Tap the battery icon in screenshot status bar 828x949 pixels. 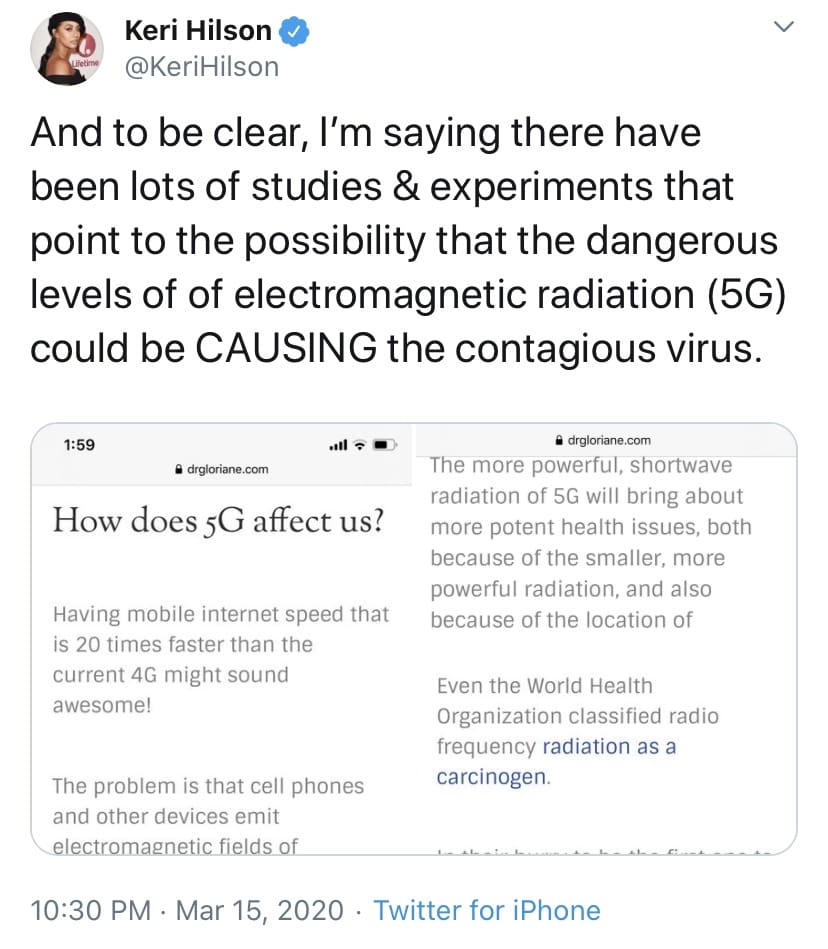(385, 445)
